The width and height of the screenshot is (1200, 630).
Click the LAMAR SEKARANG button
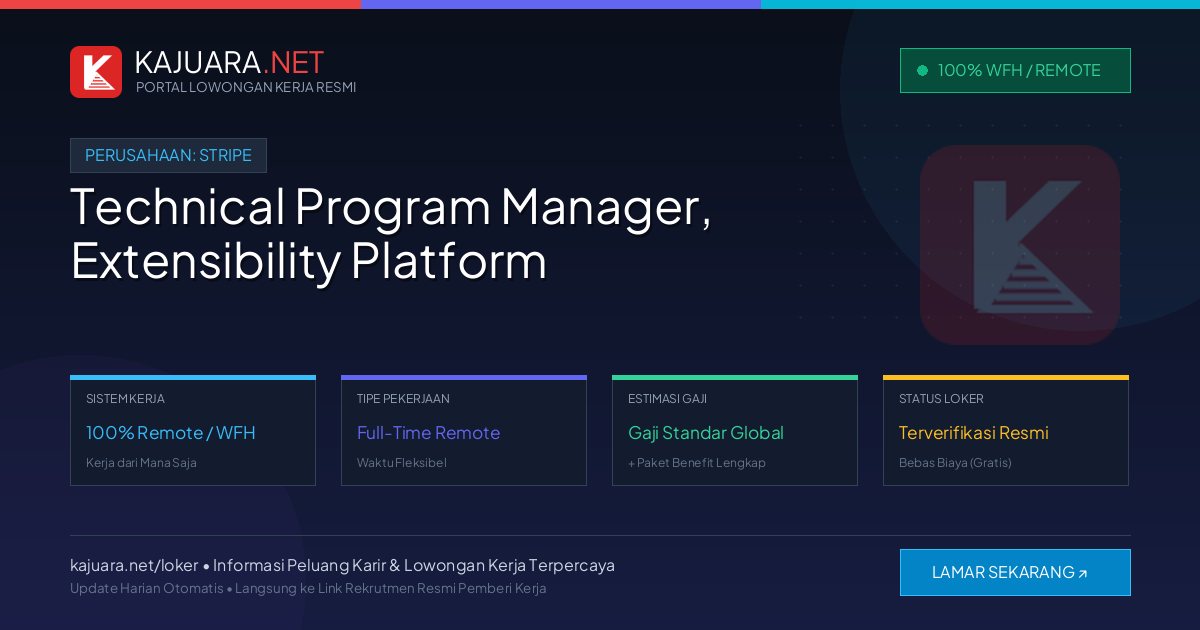pos(1015,572)
